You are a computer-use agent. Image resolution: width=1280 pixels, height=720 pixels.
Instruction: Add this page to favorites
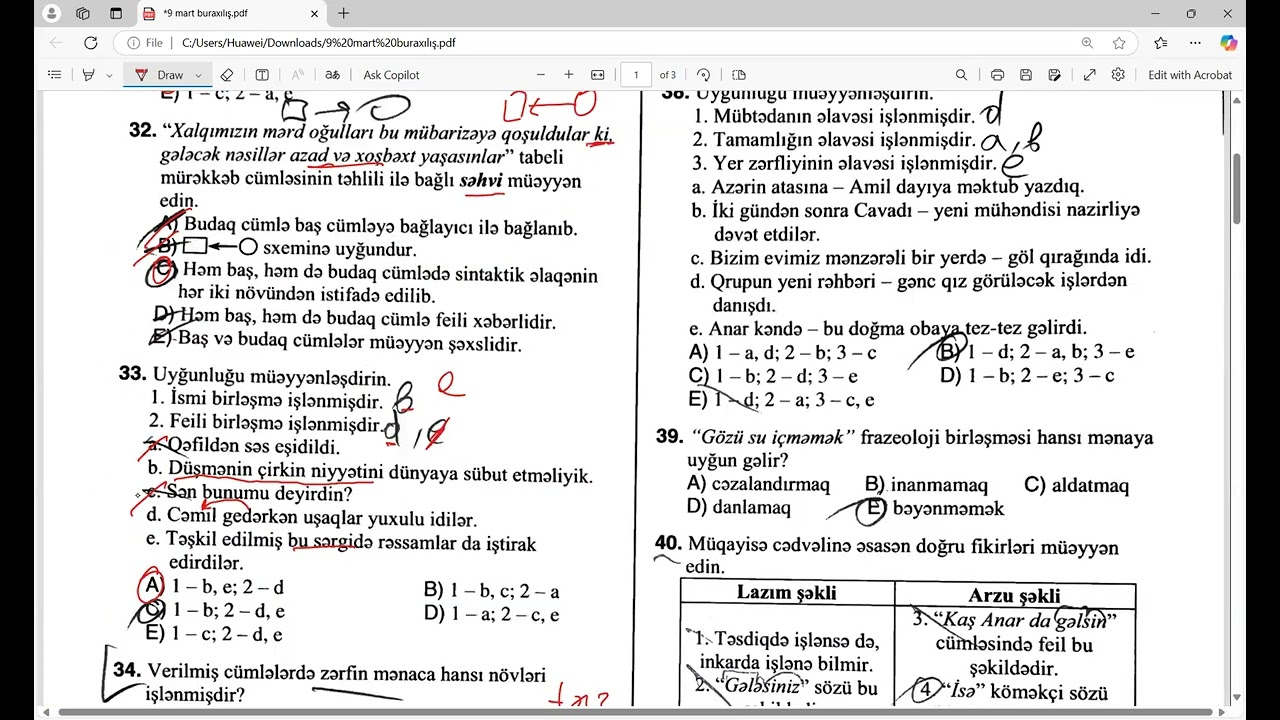(x=1119, y=43)
